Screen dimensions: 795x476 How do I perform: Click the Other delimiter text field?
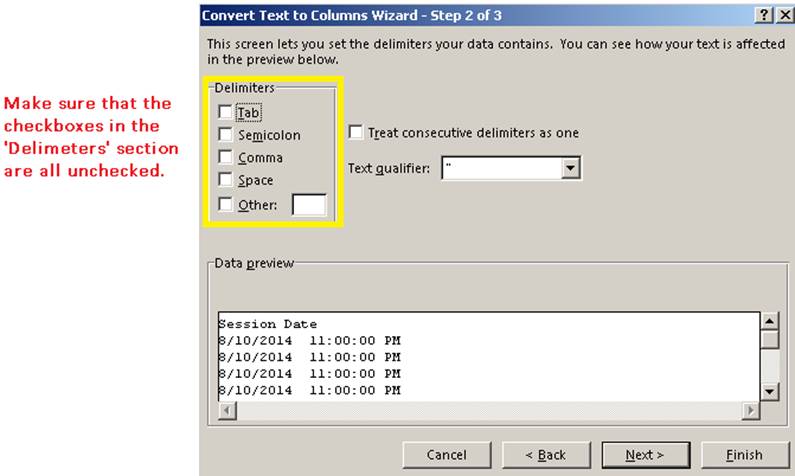[x=308, y=205]
